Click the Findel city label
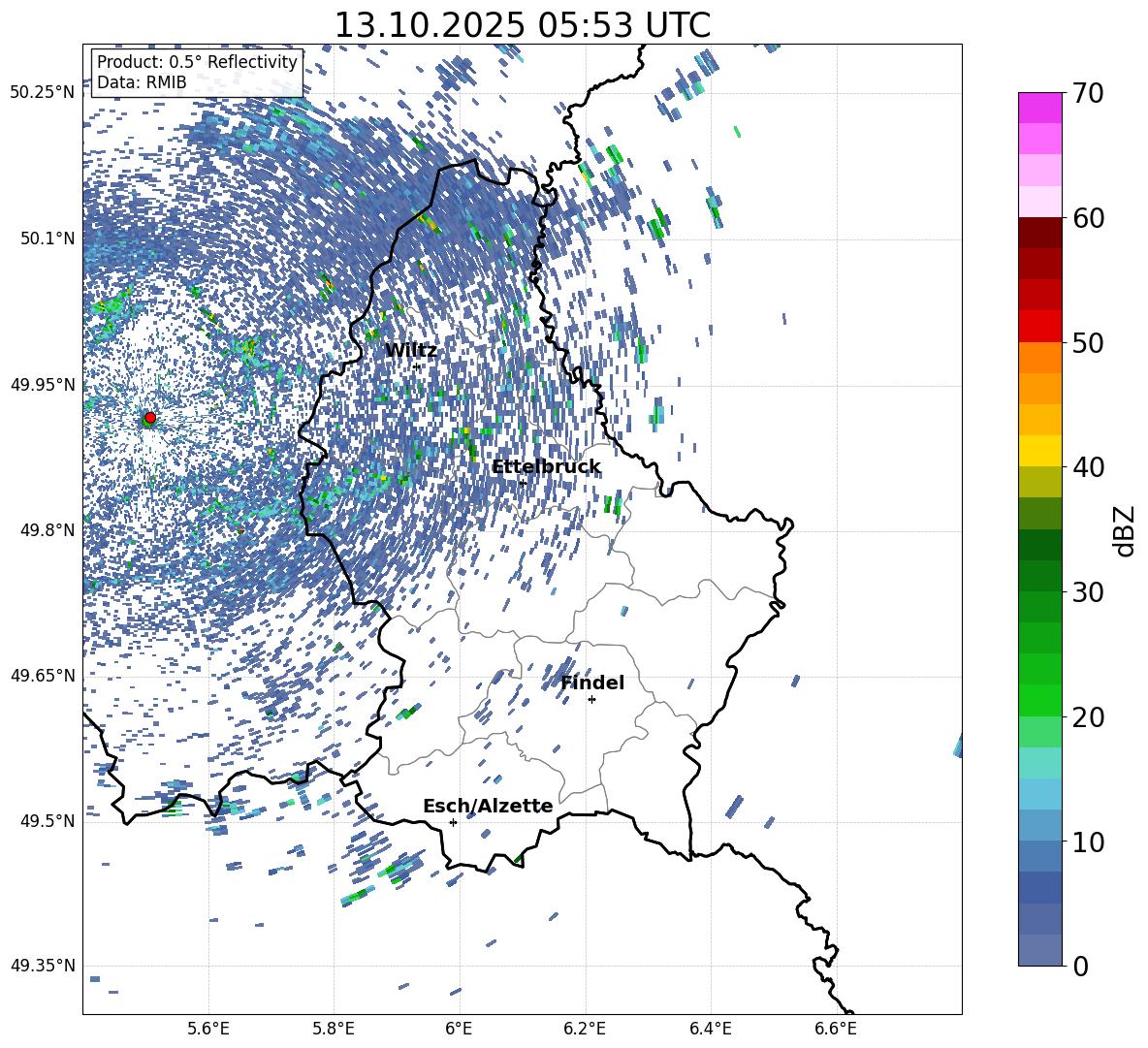 (x=592, y=683)
